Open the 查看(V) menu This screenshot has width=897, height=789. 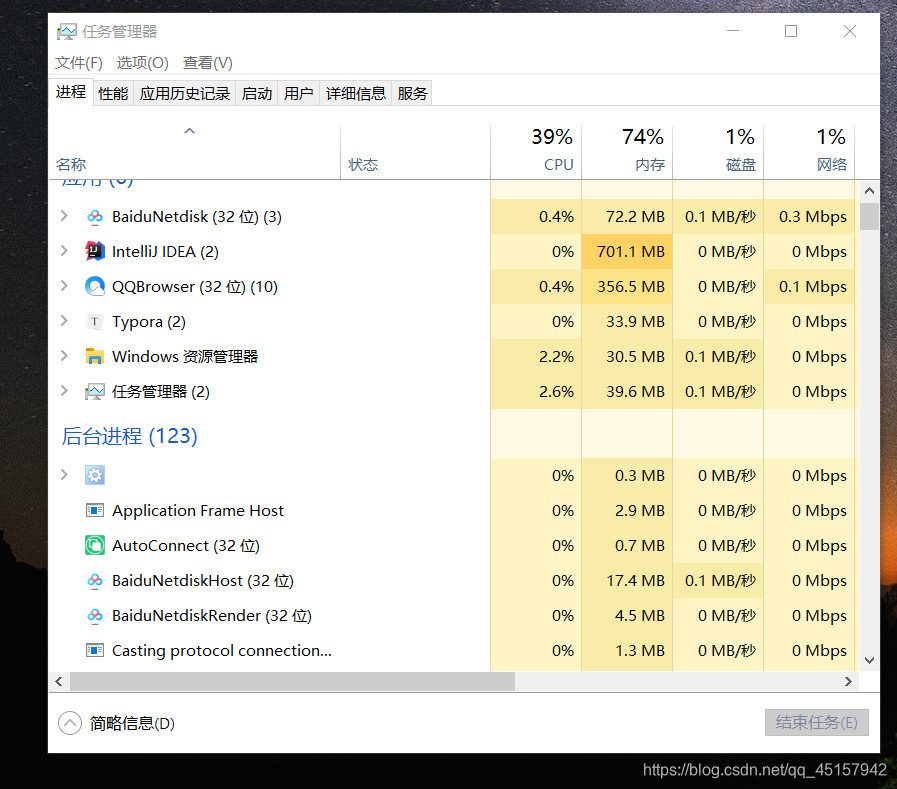coord(208,62)
